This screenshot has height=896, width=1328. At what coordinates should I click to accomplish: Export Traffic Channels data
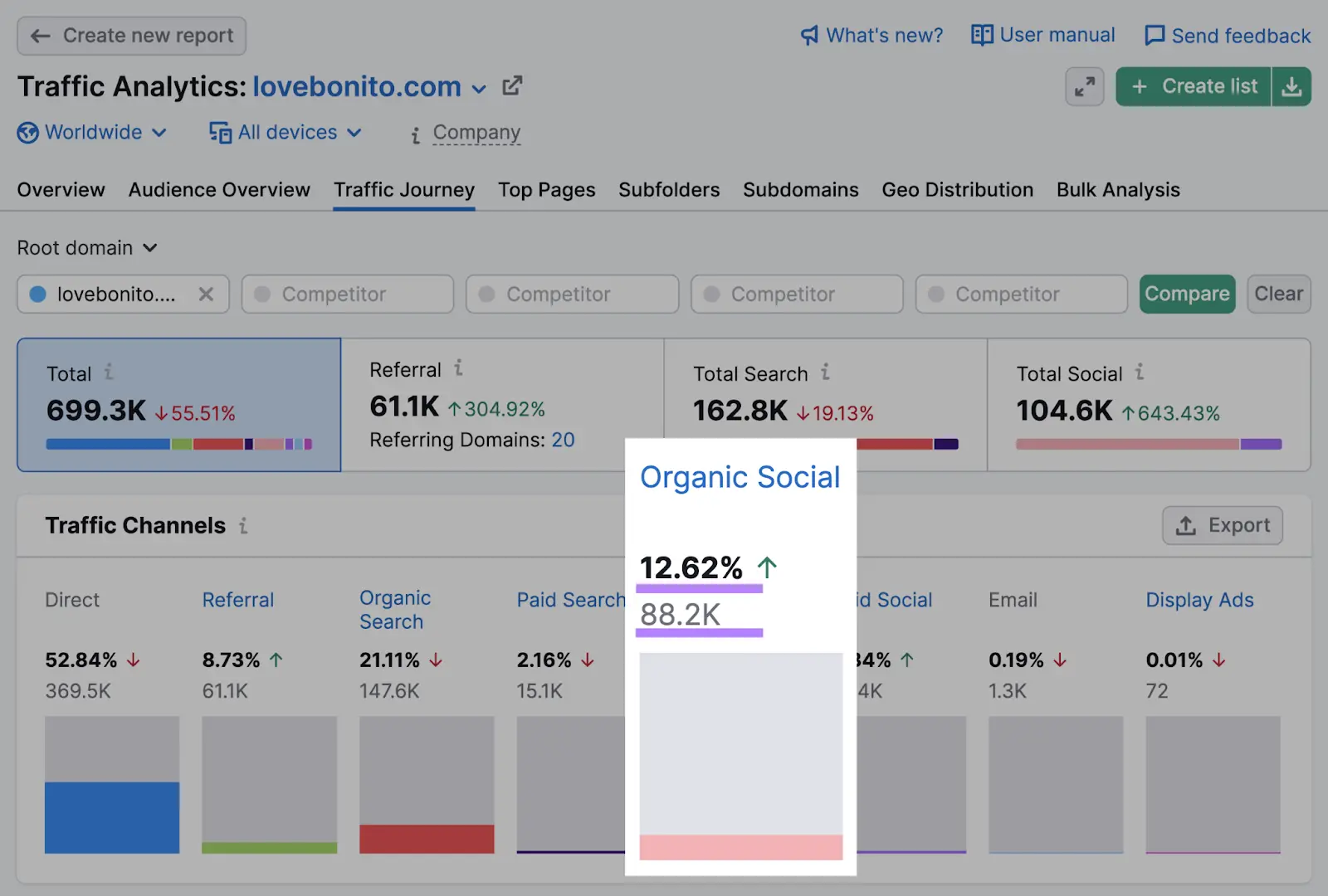tap(1222, 525)
